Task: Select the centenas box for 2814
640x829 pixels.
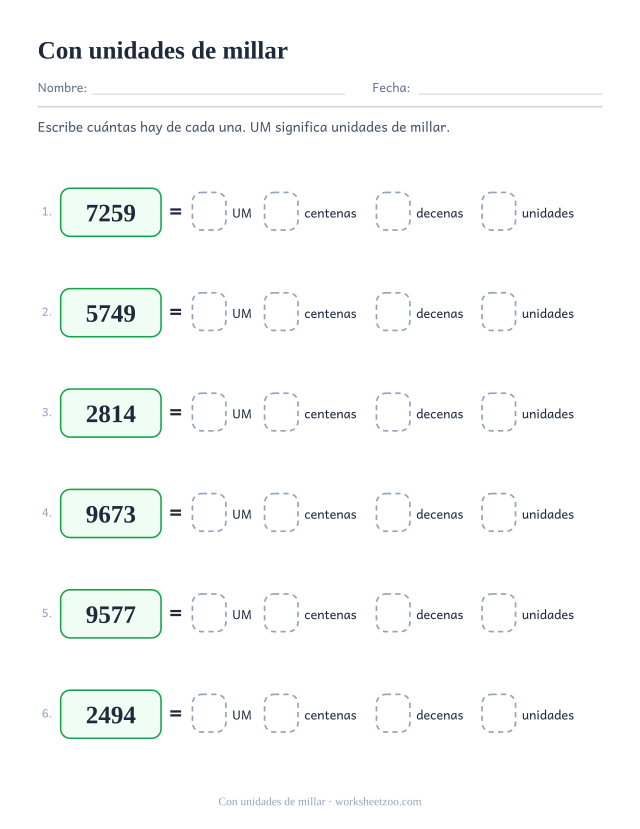Action: tap(281, 412)
